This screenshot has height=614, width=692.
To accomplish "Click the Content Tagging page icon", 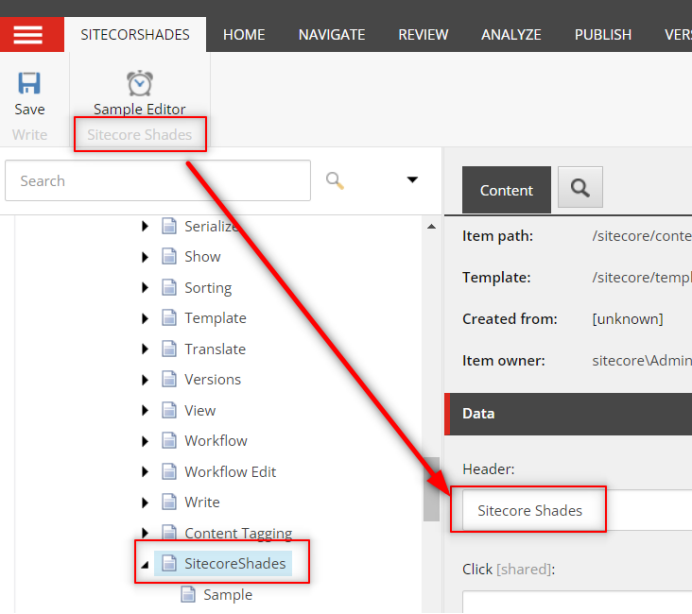I will click(169, 532).
